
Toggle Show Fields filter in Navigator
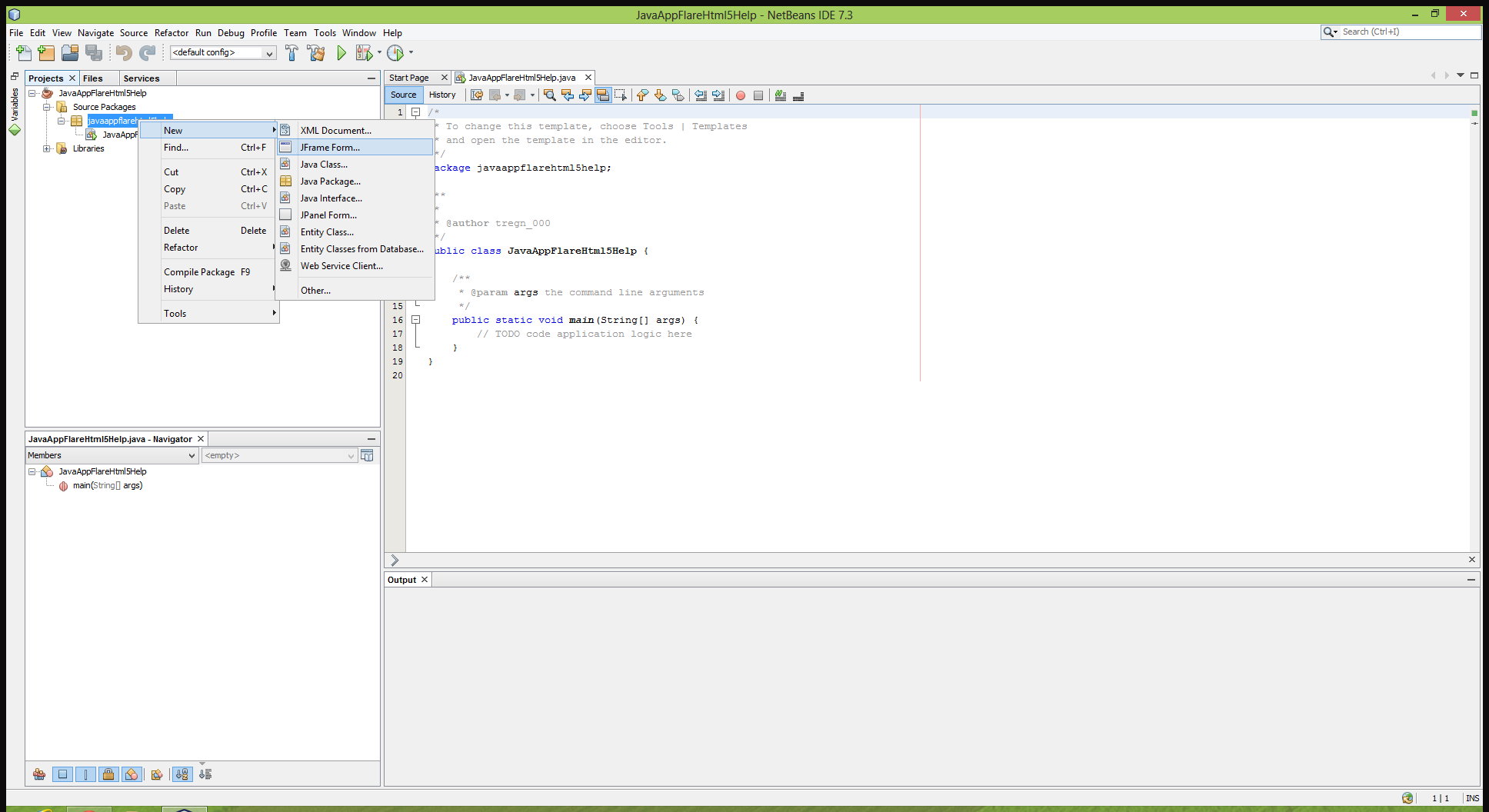coord(62,774)
